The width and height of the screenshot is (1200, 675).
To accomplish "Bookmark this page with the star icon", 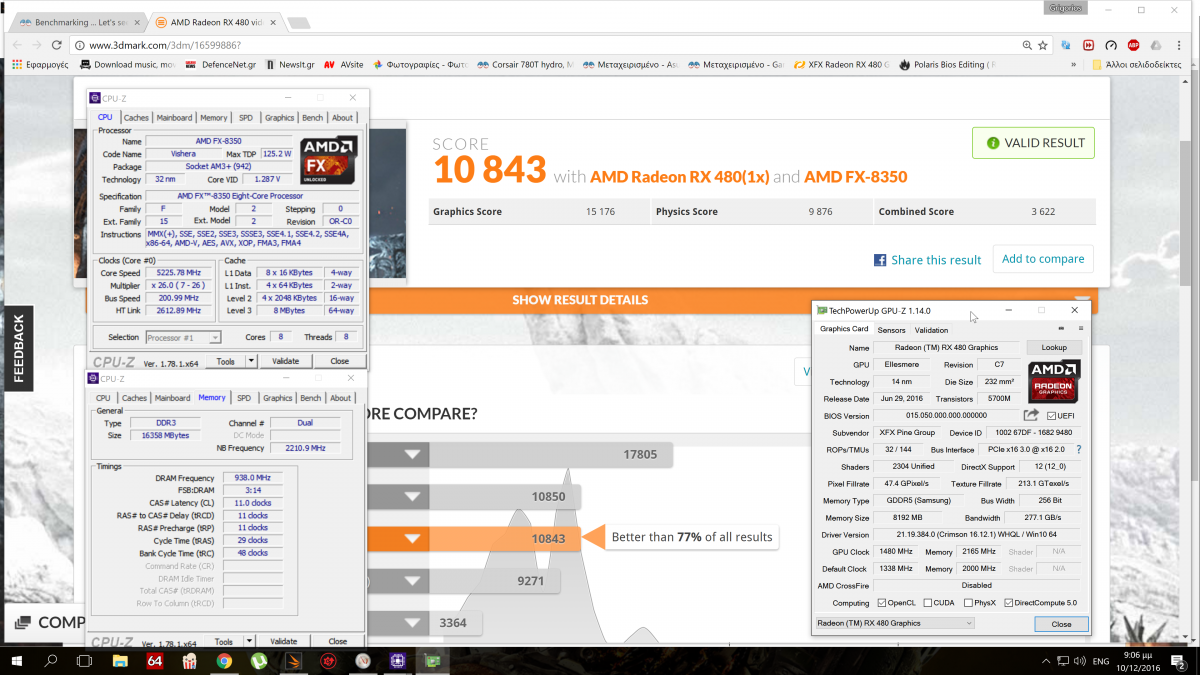I will click(1045, 45).
